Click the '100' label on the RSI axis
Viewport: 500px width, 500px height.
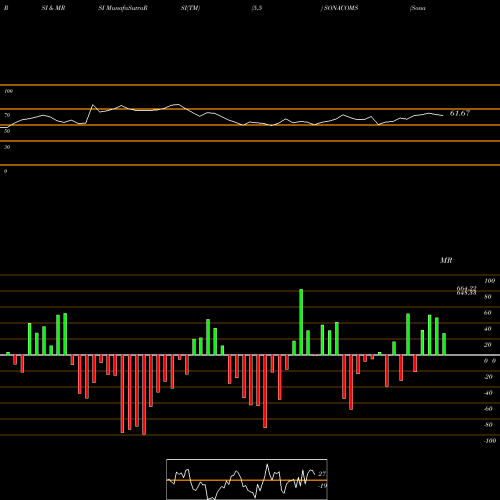click(8, 91)
